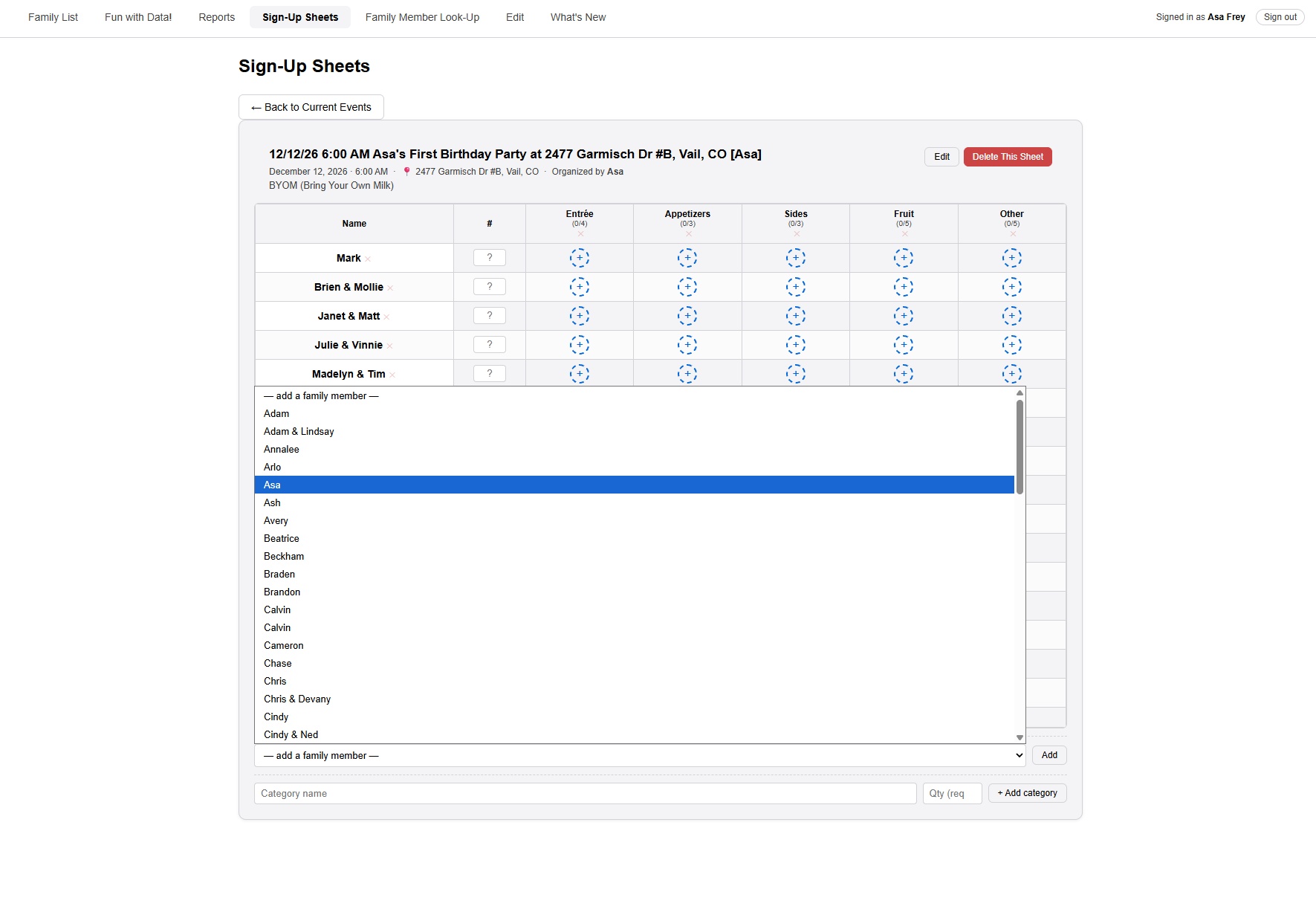Image resolution: width=1316 pixels, height=912 pixels.
Task: Switch to Family Member Look-Up tab
Action: point(422,17)
